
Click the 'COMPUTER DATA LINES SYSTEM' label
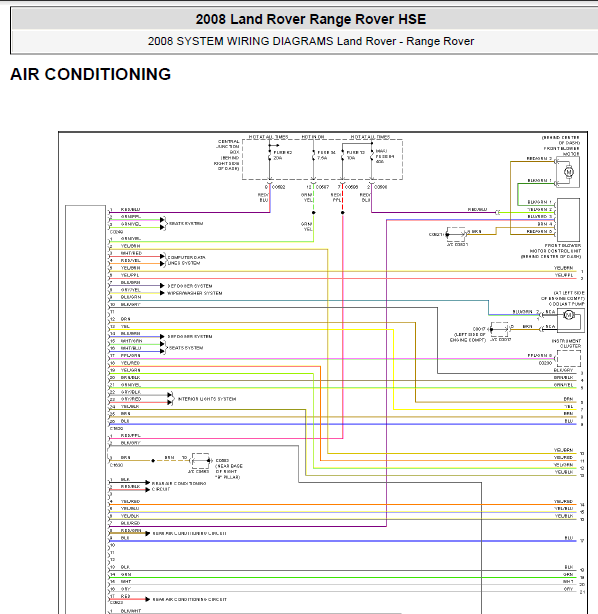coord(186,260)
